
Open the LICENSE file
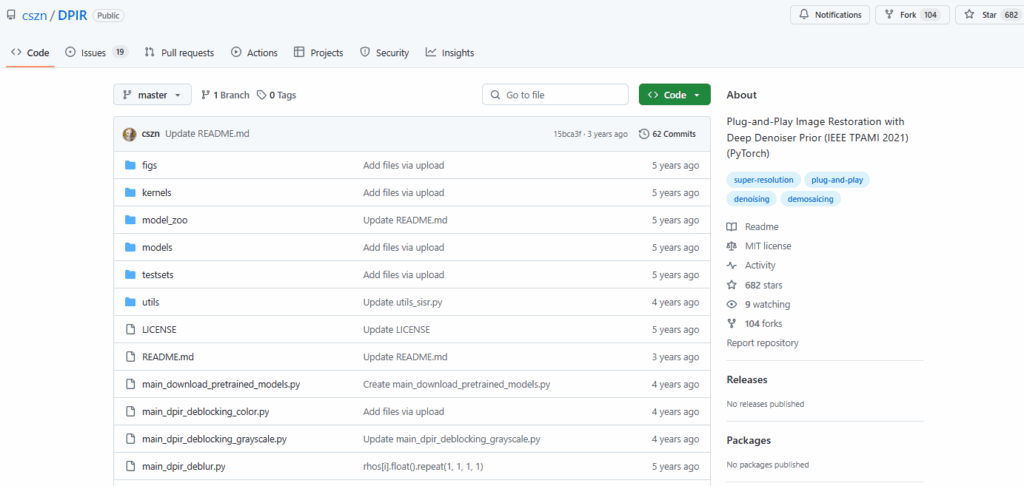tap(159, 330)
